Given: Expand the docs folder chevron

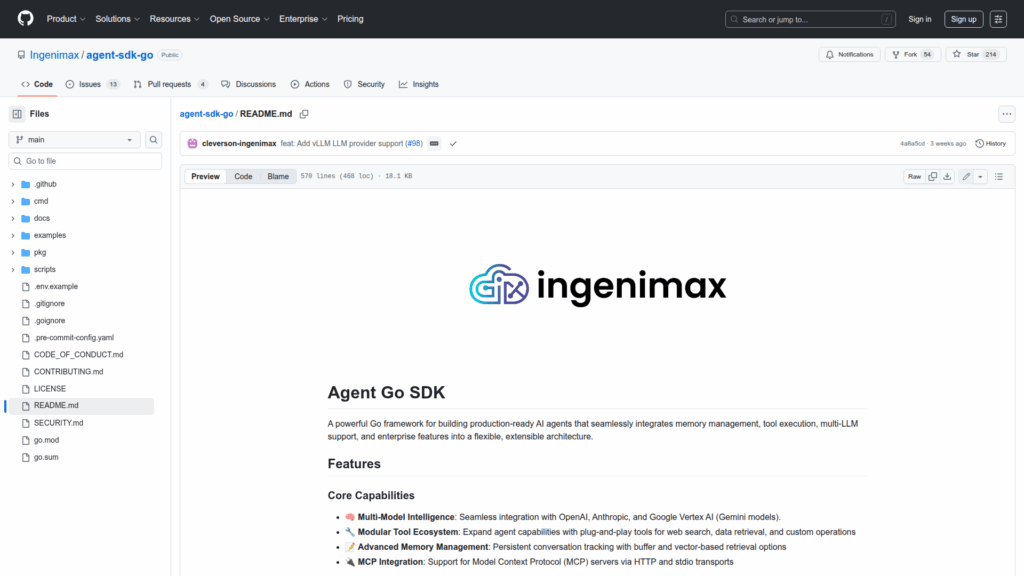Looking at the screenshot, I should coord(12,218).
